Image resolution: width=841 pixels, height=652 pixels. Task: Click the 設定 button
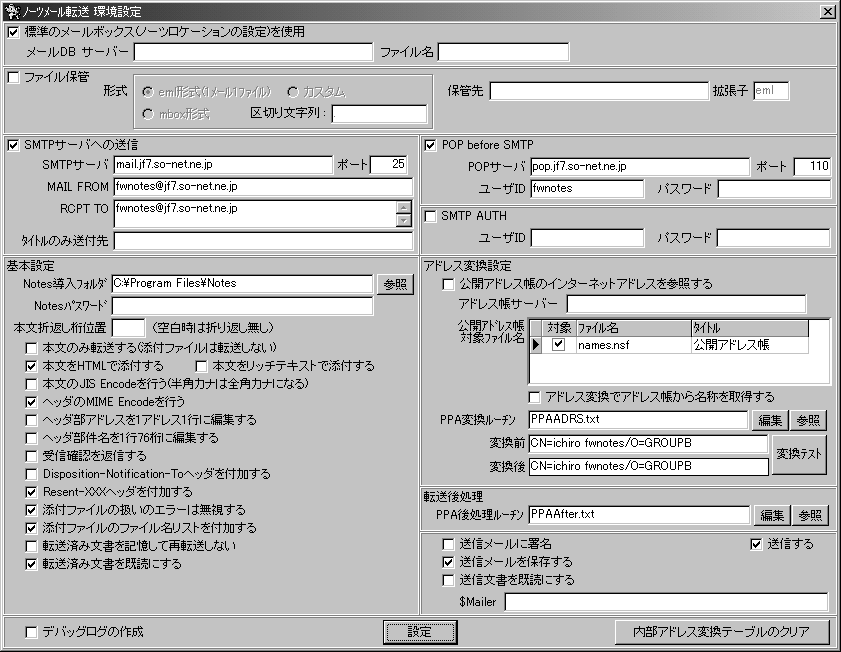(x=420, y=632)
